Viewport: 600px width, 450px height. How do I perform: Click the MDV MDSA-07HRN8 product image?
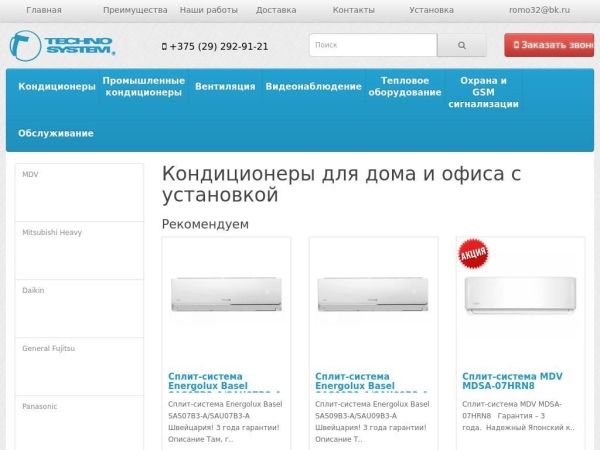[x=520, y=295]
